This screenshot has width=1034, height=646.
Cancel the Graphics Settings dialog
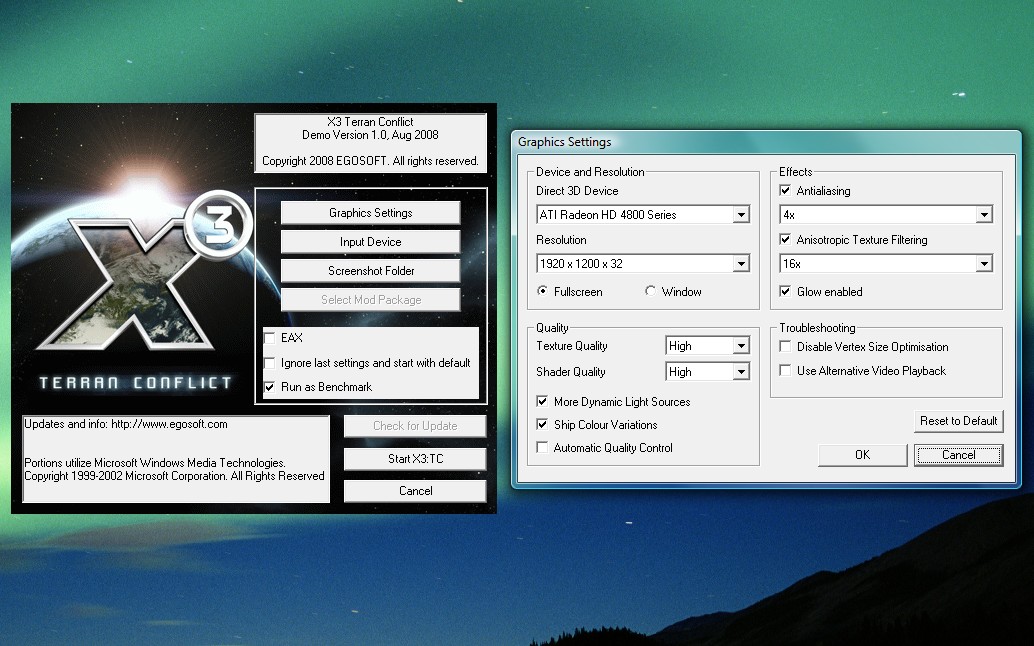pyautogui.click(x=959, y=455)
